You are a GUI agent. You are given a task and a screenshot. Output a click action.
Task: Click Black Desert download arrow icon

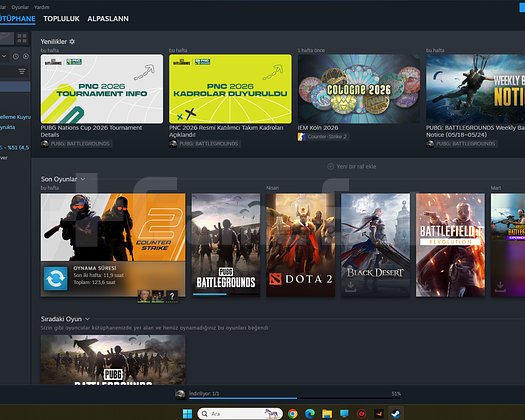click(x=350, y=287)
